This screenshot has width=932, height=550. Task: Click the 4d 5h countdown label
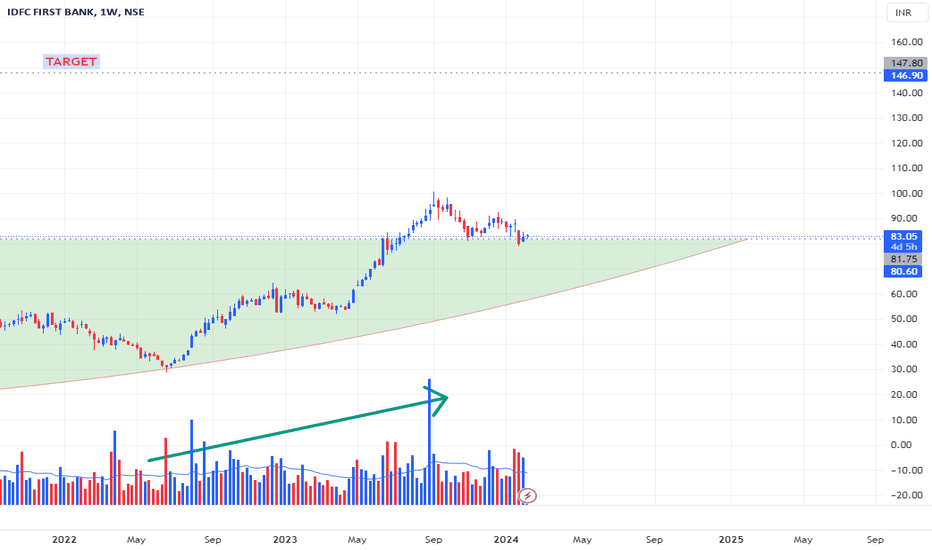click(x=903, y=247)
